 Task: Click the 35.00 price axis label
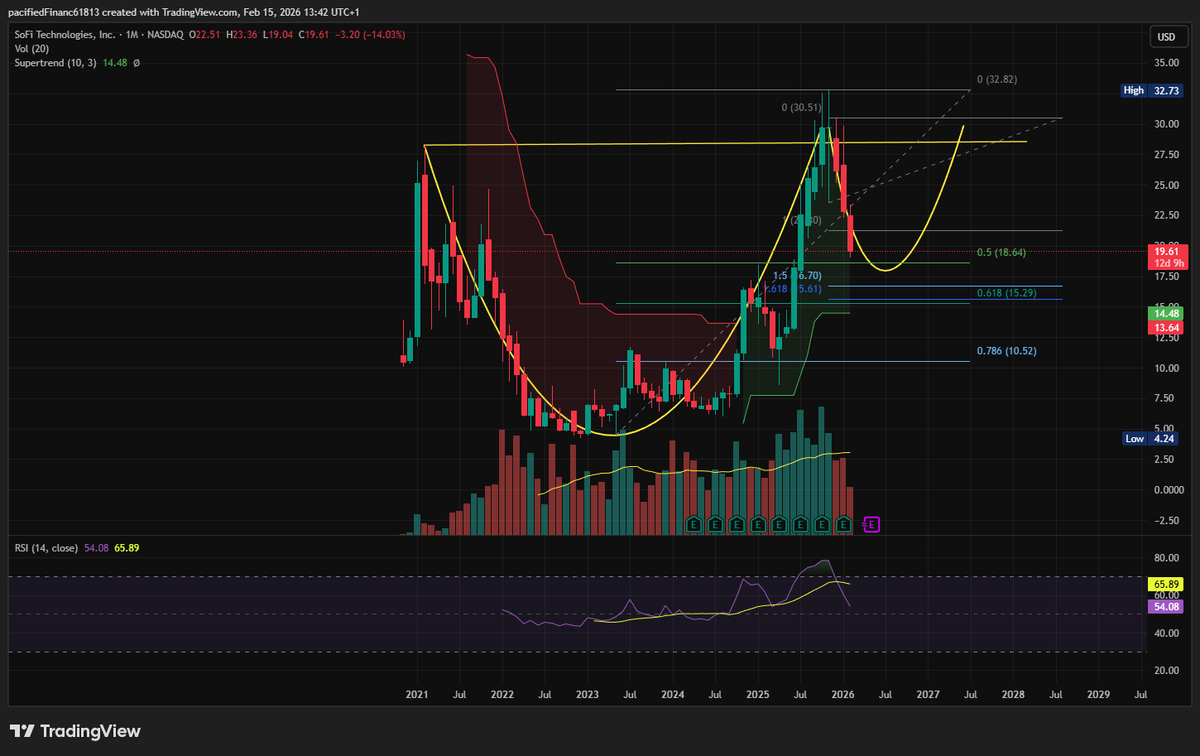point(1166,62)
